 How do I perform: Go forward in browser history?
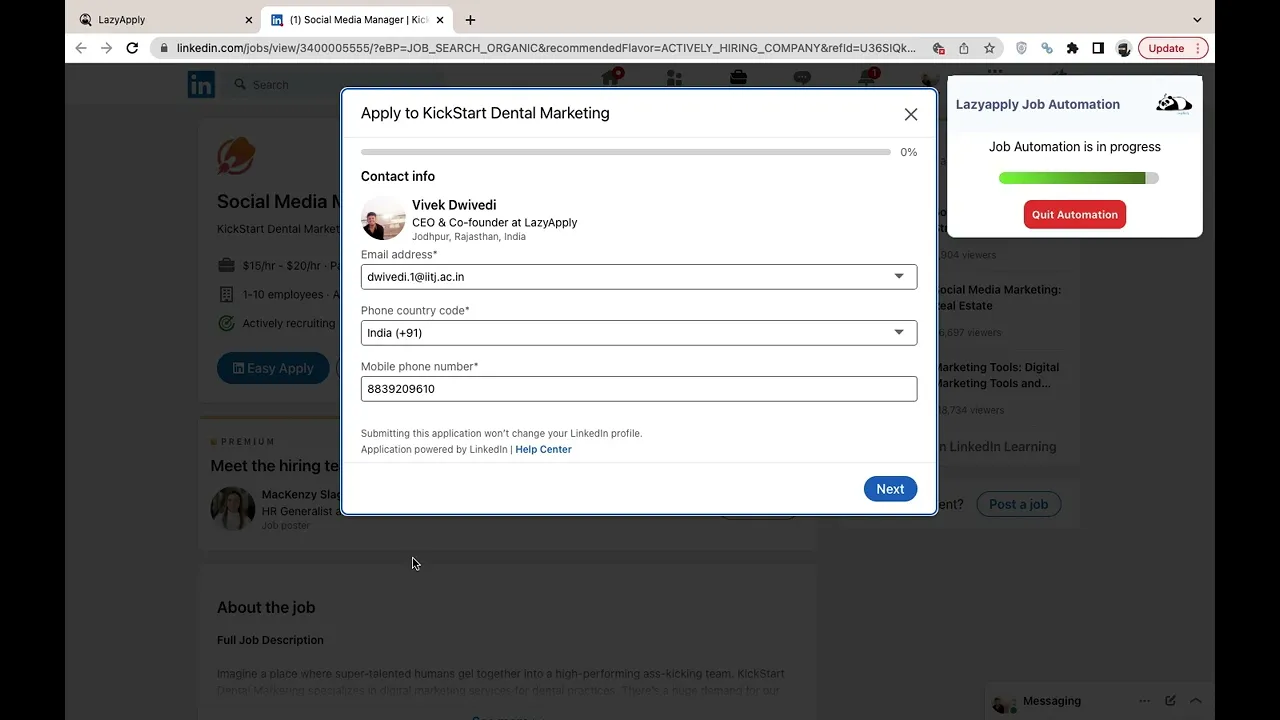(106, 48)
